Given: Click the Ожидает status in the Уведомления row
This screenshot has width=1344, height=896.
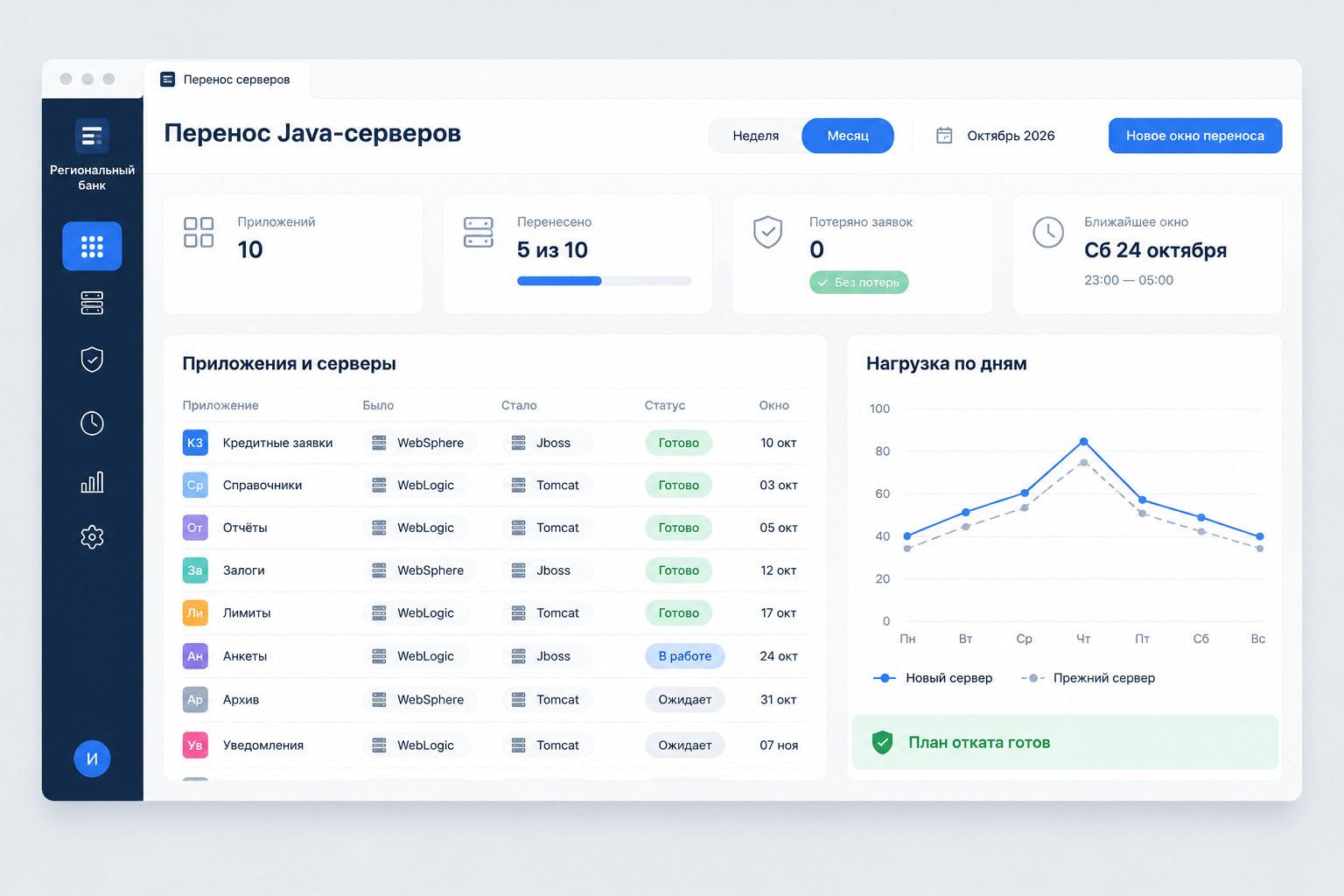Looking at the screenshot, I should tap(685, 745).
